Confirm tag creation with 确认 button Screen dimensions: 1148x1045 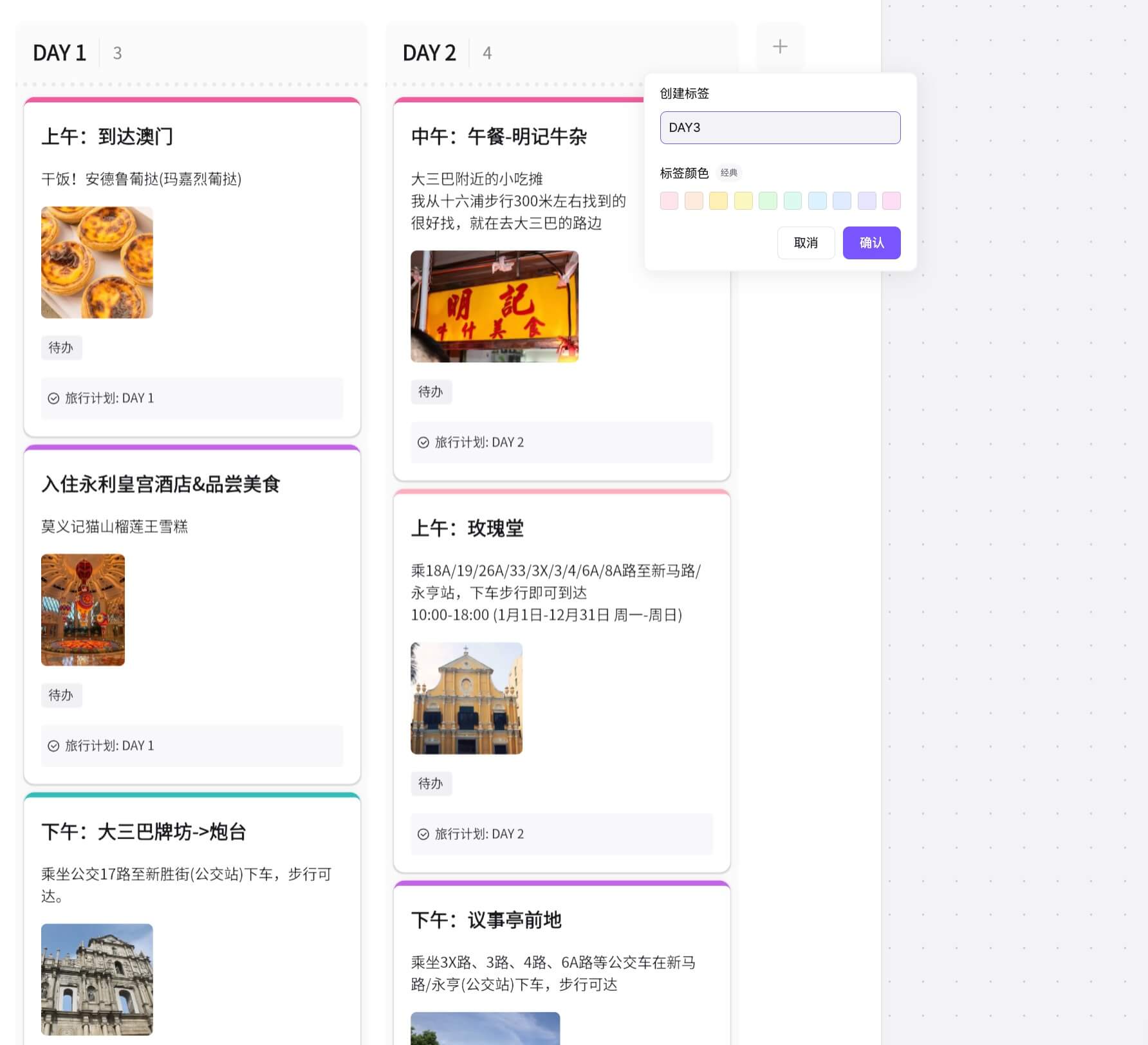(x=871, y=243)
